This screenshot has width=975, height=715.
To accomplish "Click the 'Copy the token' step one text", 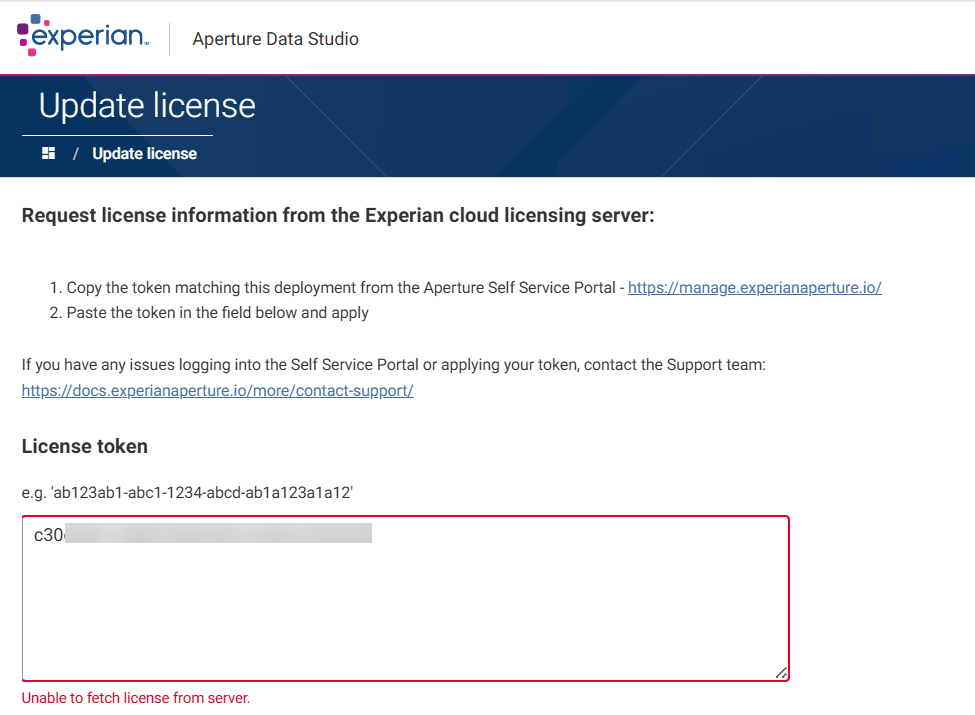I will [345, 287].
